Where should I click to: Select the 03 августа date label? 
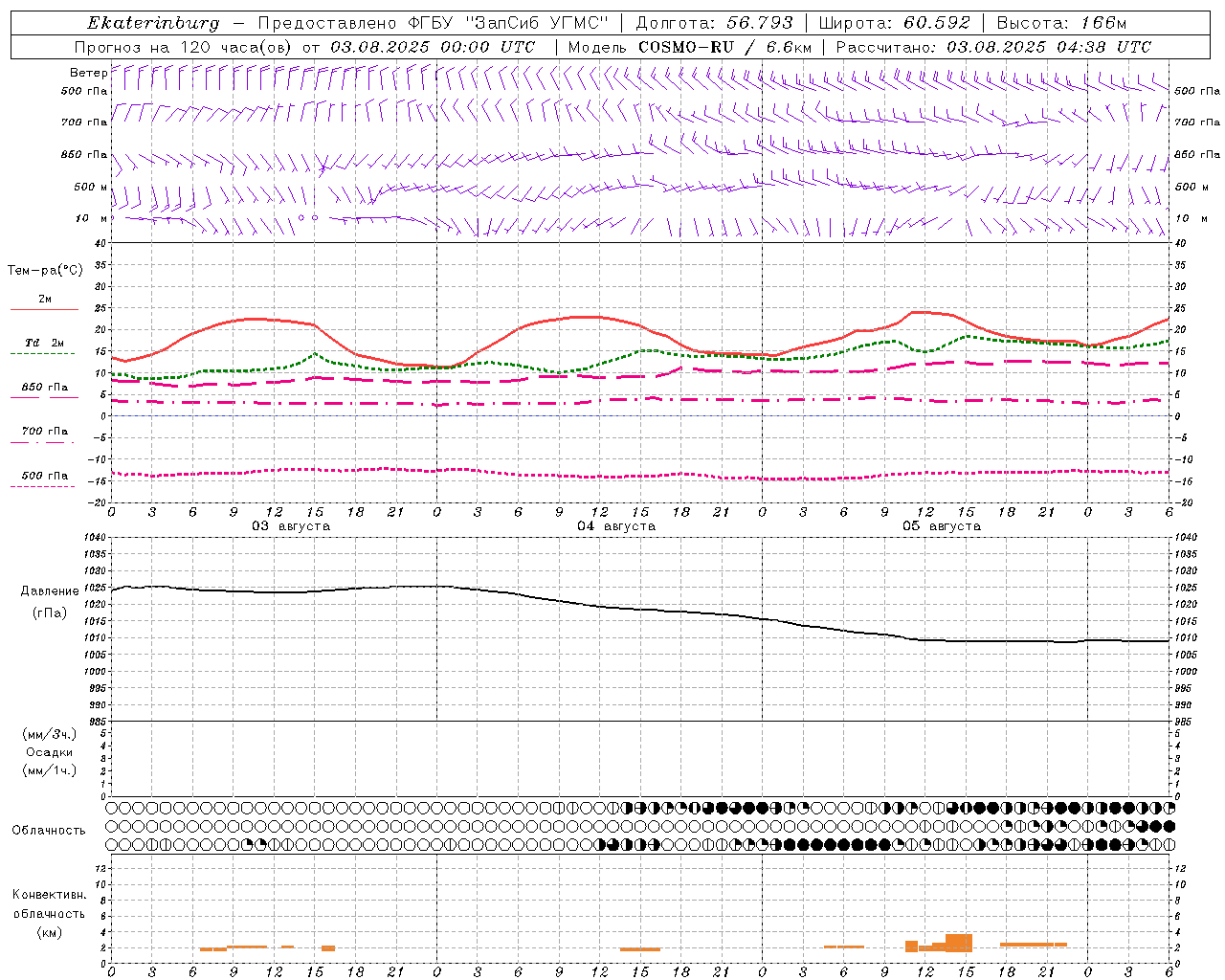point(291,526)
